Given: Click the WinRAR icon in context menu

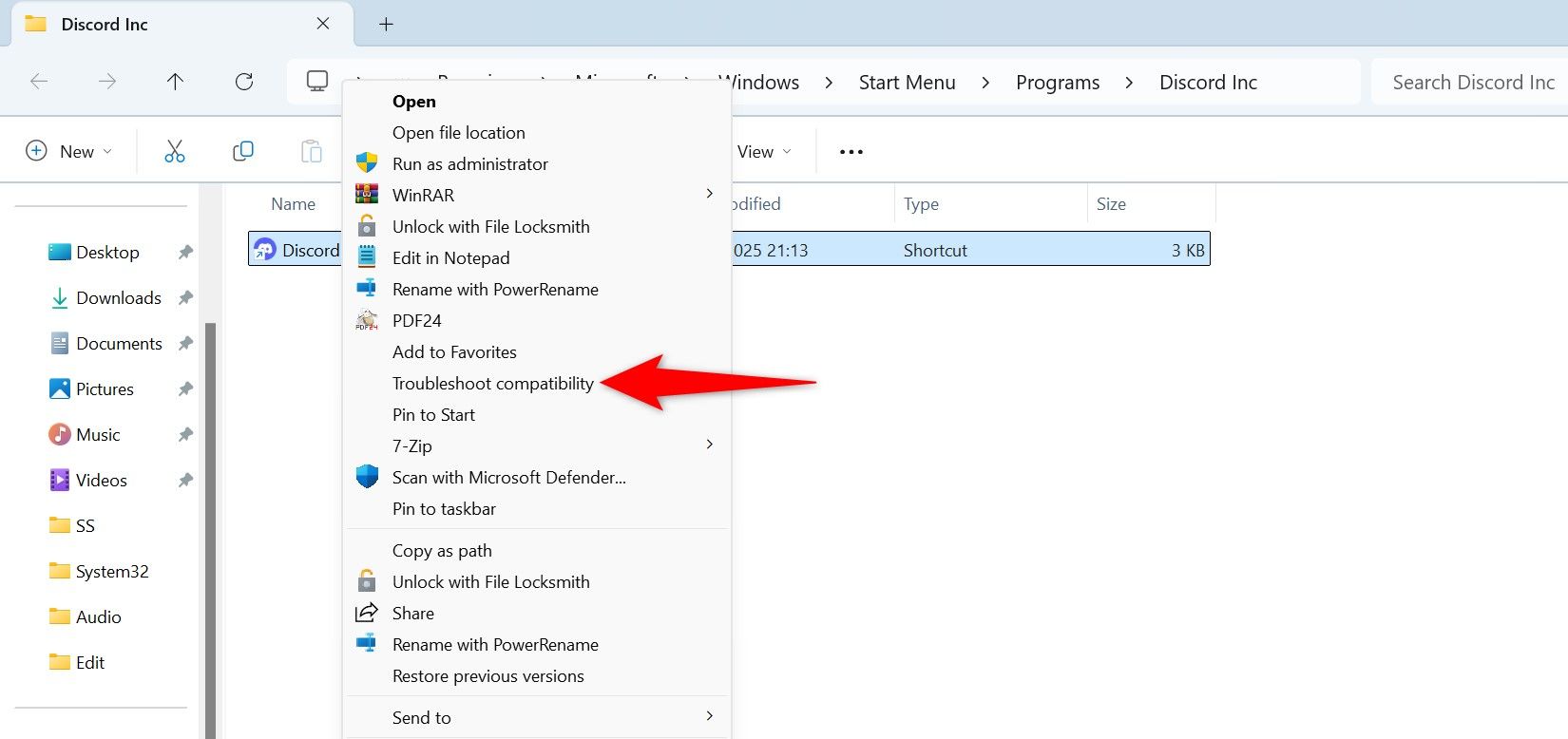Looking at the screenshot, I should 367,195.
